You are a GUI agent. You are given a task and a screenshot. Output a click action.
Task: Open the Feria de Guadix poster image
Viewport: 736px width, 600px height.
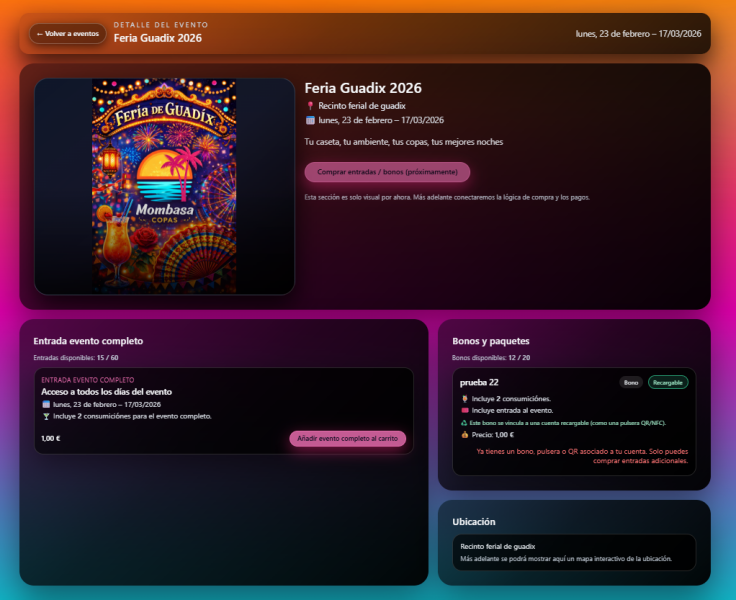[x=165, y=186]
